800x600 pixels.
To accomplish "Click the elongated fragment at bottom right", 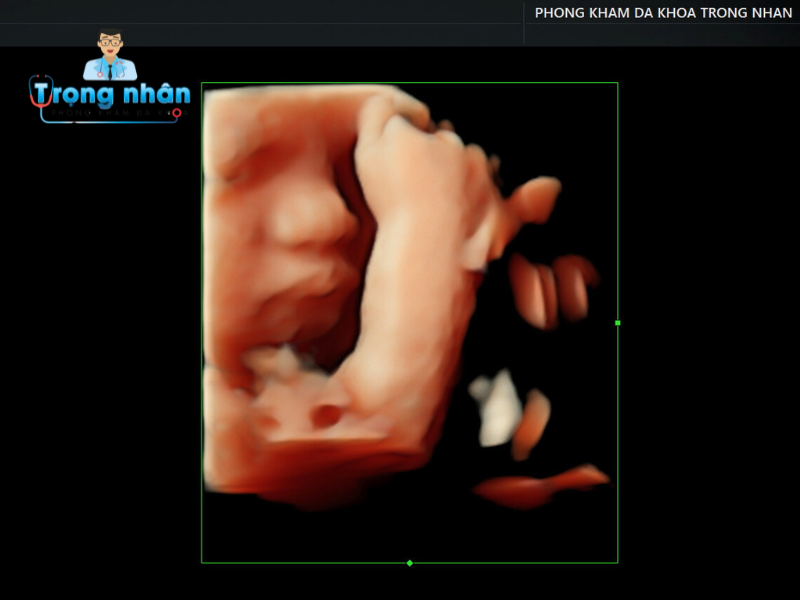I will click(540, 486).
